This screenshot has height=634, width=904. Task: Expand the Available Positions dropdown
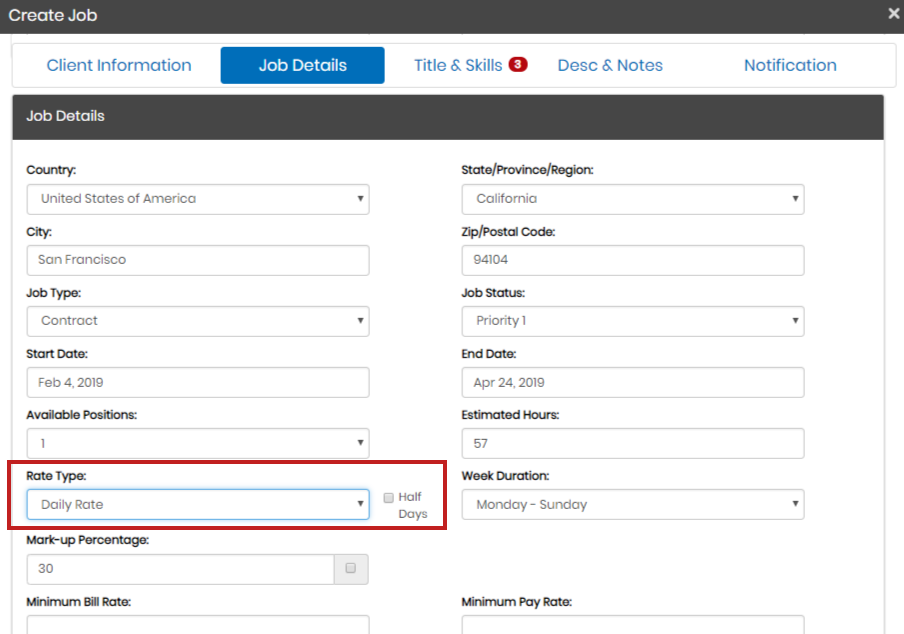click(x=197, y=443)
